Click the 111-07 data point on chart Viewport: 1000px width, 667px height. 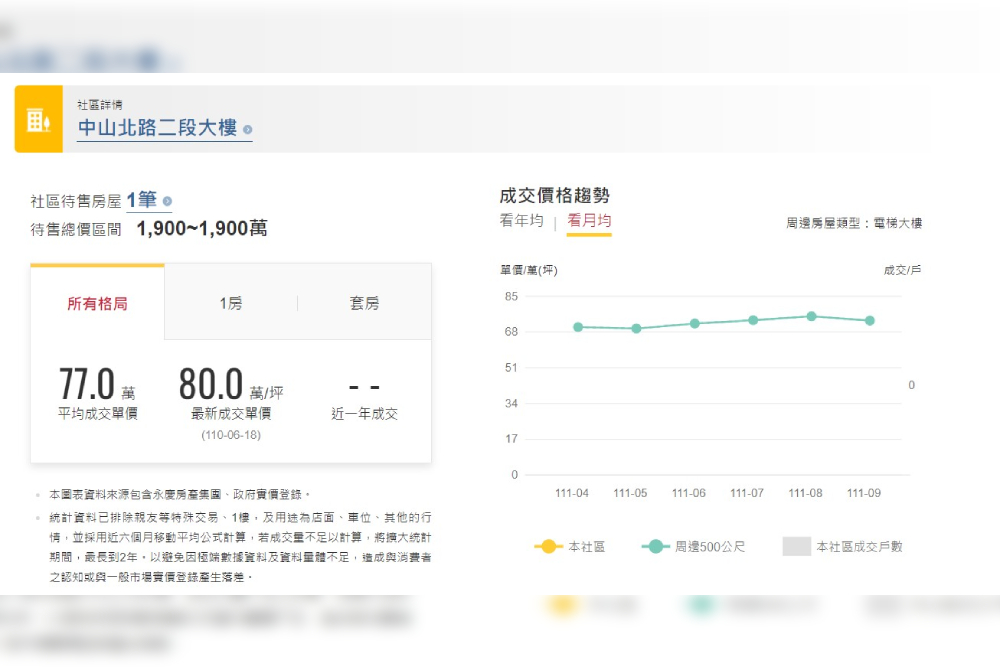[753, 320]
